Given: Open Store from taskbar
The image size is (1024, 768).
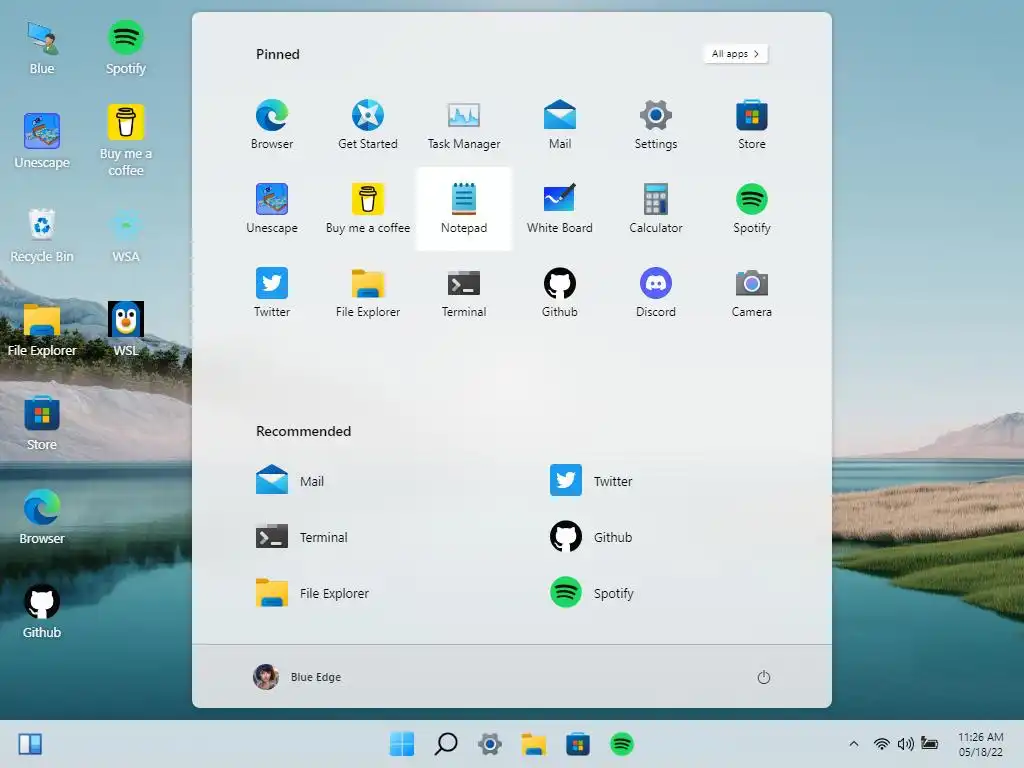Looking at the screenshot, I should (x=577, y=744).
